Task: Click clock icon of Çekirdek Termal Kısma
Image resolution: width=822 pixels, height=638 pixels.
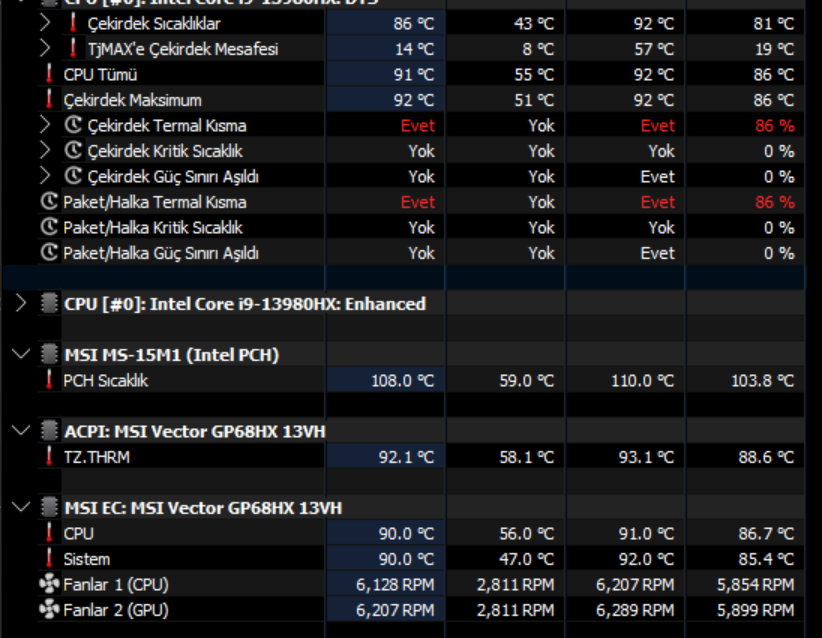Action: click(73, 125)
